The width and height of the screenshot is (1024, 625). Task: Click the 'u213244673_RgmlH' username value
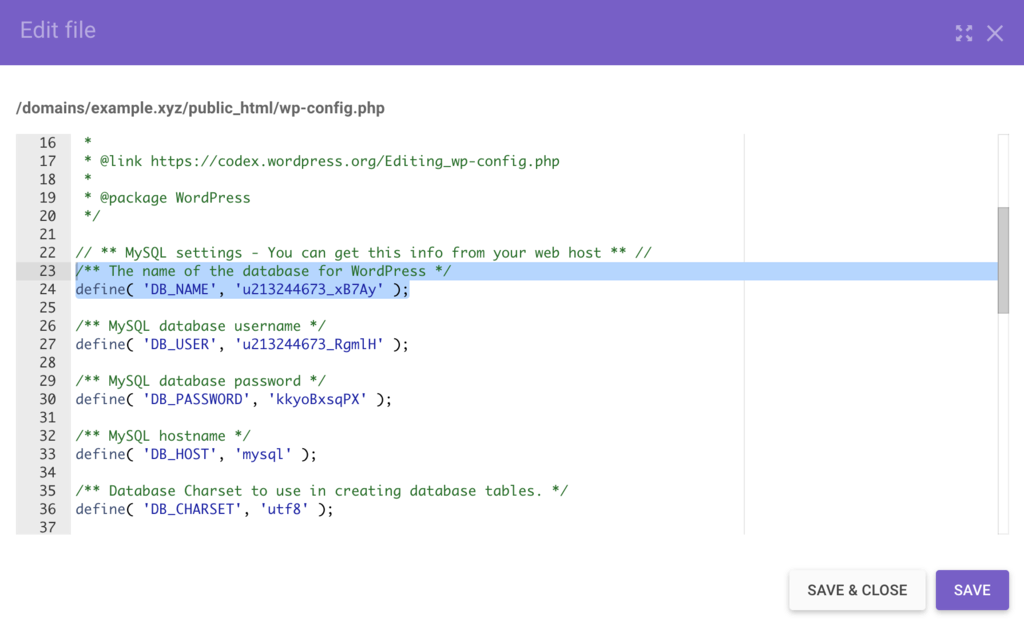click(309, 344)
